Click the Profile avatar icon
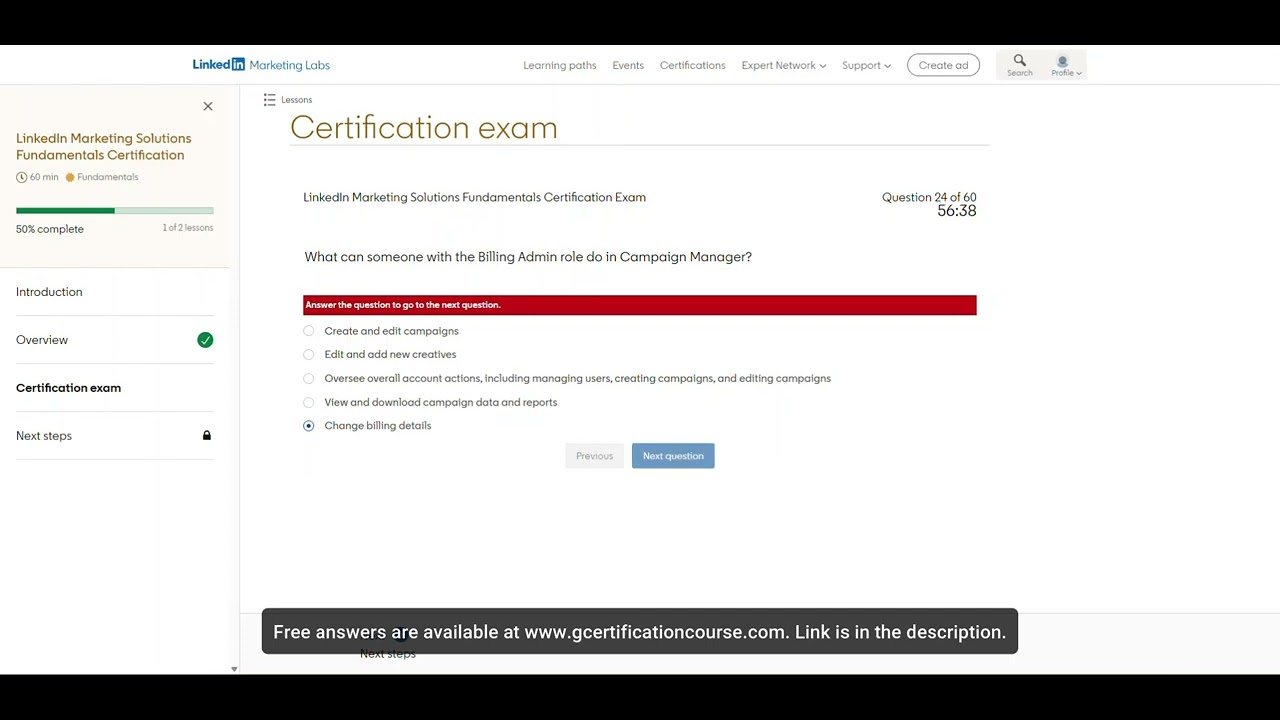The image size is (1280, 720). (1062, 62)
